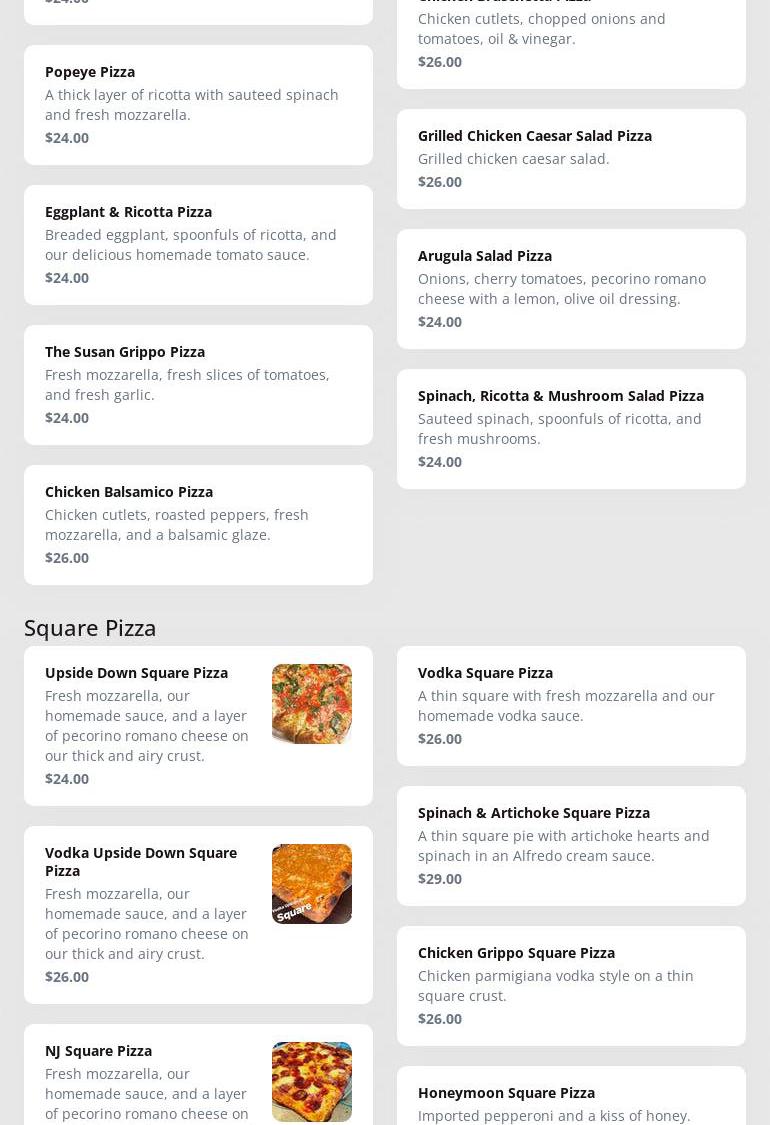Click the NJ Square Pizza name
Image resolution: width=770 pixels, height=1125 pixels.
(98, 1051)
